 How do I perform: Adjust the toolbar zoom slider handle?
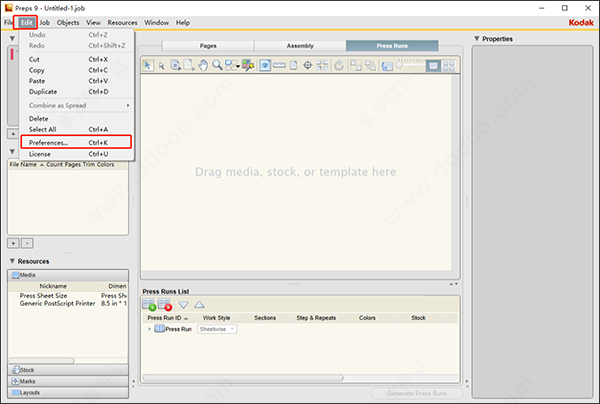click(x=399, y=65)
